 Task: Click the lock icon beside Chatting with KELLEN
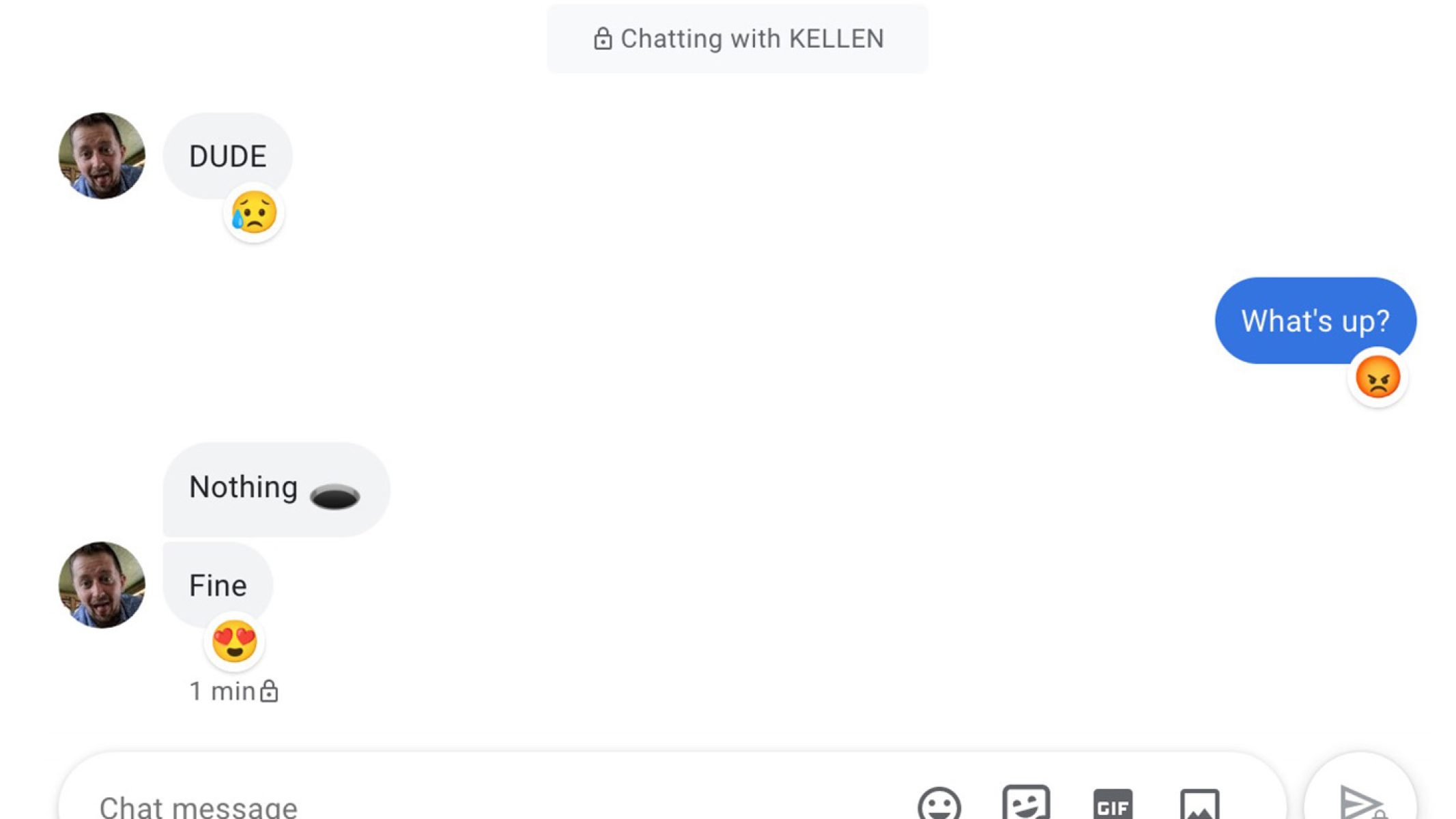coord(602,39)
